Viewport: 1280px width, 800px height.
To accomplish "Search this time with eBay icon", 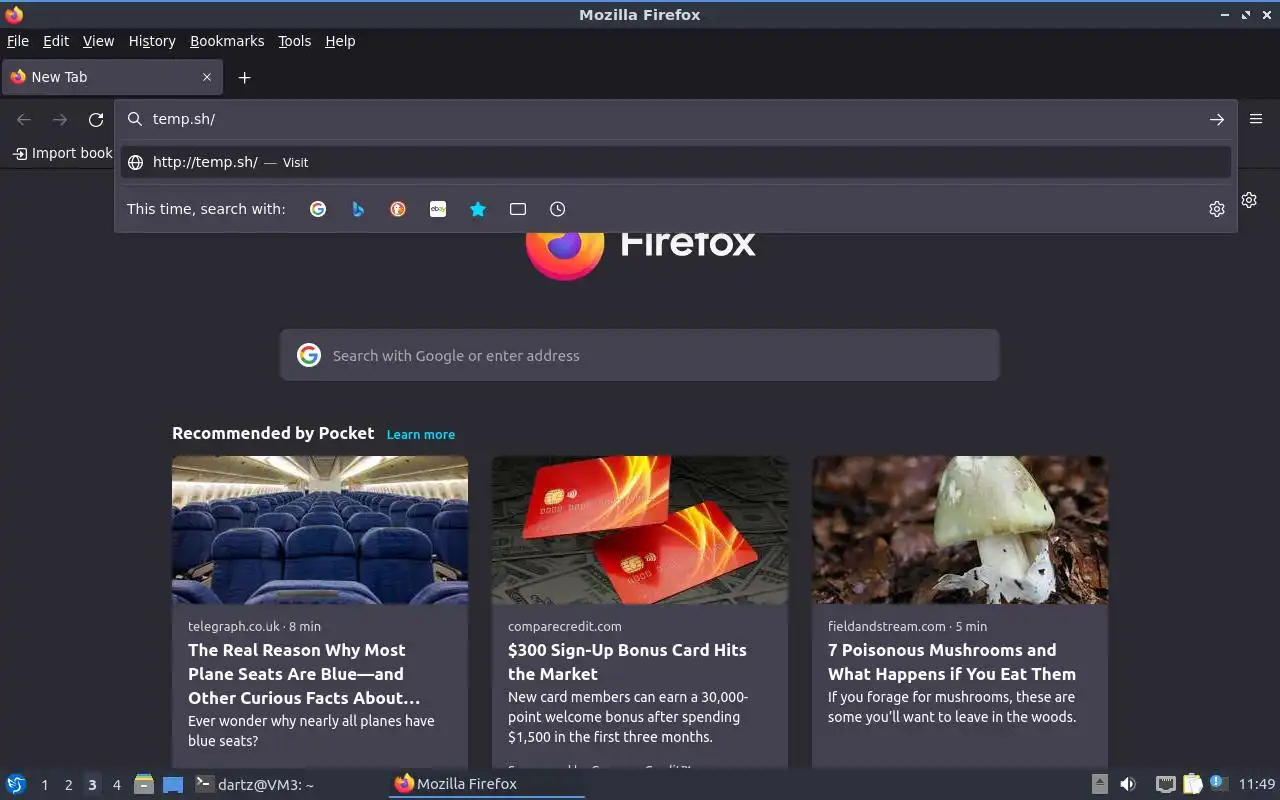I will point(438,209).
